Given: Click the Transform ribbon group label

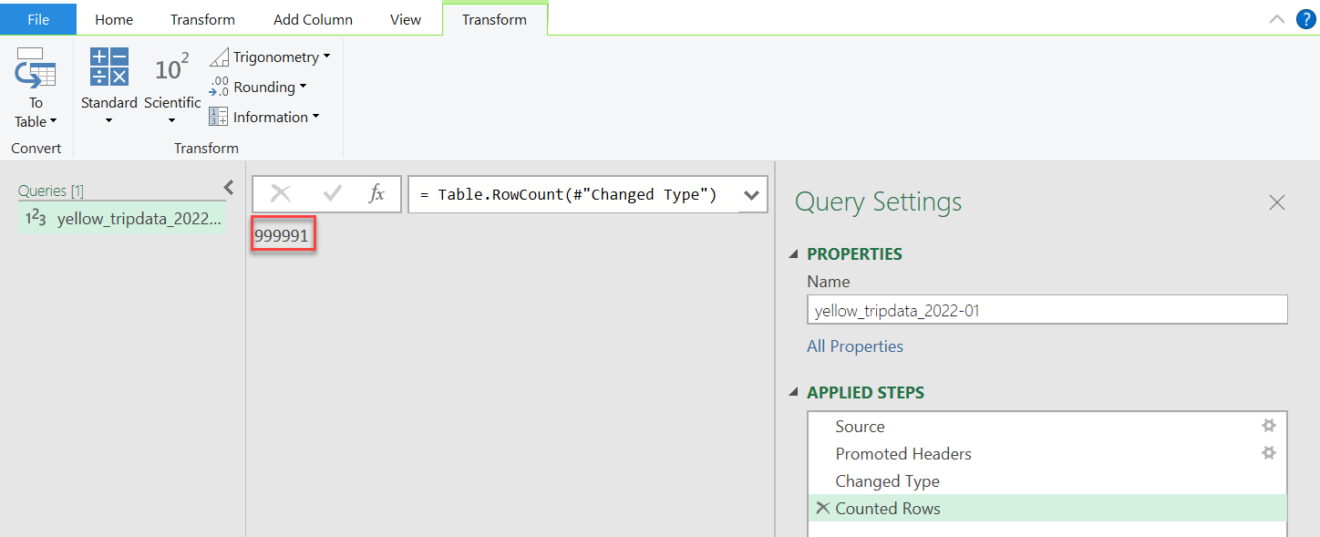Looking at the screenshot, I should tap(206, 148).
